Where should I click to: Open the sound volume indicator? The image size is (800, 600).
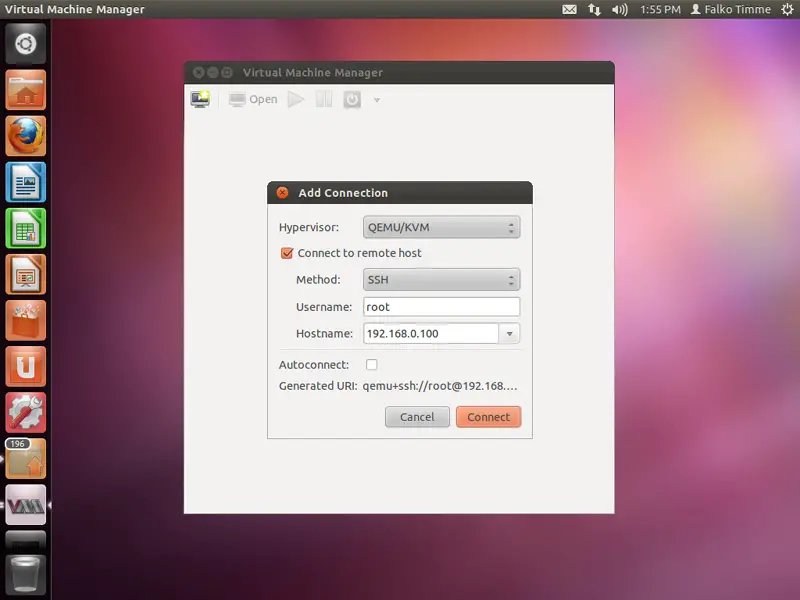pyautogui.click(x=619, y=9)
